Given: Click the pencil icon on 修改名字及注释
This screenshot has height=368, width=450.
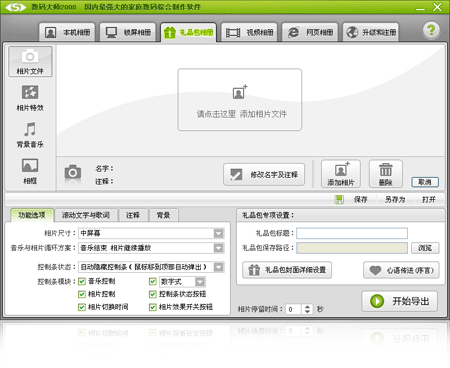Looking at the screenshot, I should (x=236, y=174).
